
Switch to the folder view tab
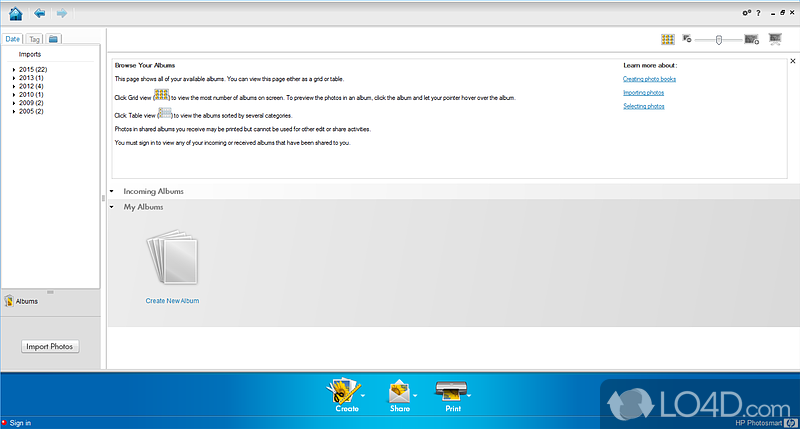point(53,39)
